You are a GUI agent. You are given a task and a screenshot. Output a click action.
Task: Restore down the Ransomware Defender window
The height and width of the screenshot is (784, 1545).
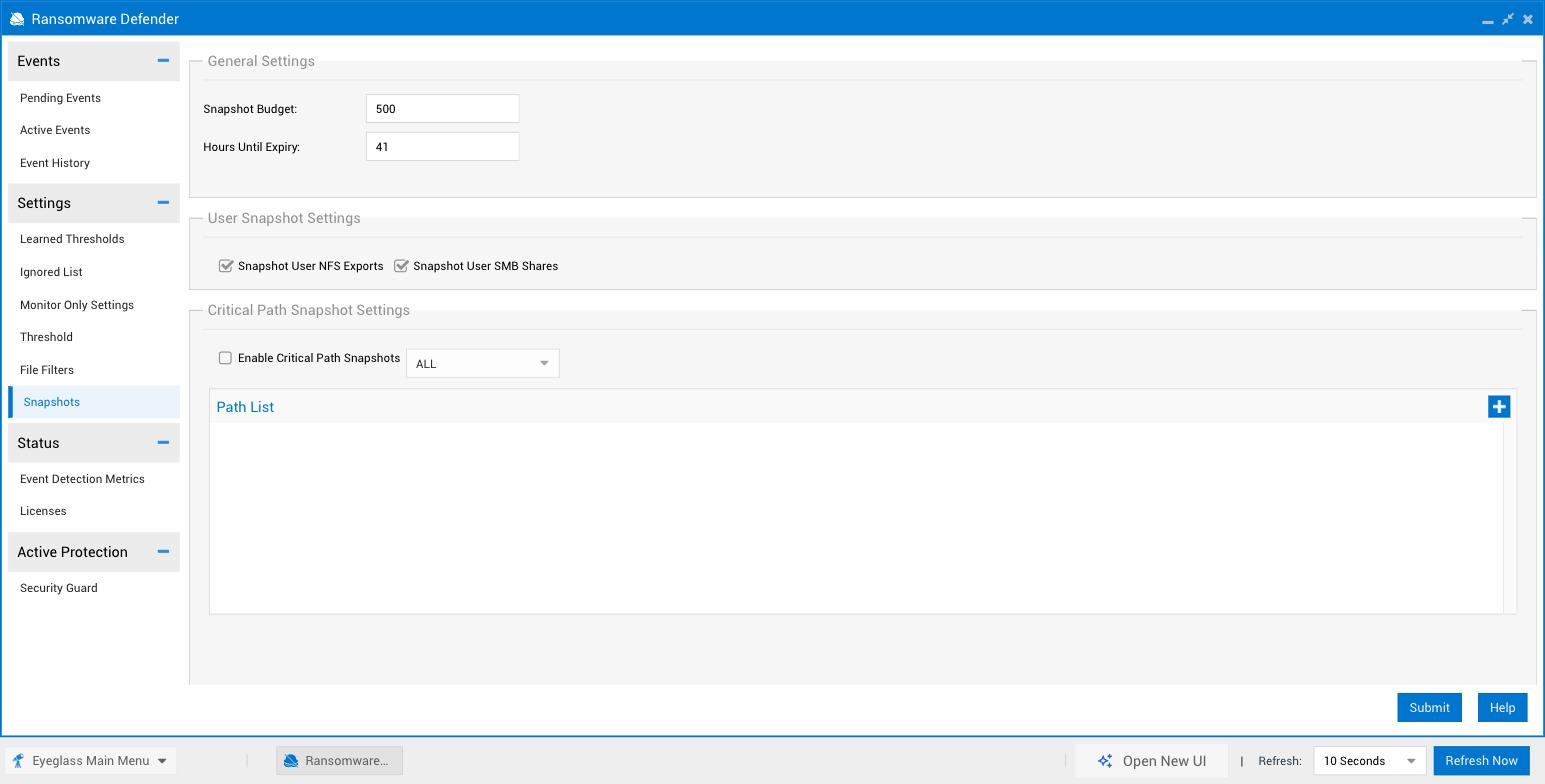(1507, 19)
